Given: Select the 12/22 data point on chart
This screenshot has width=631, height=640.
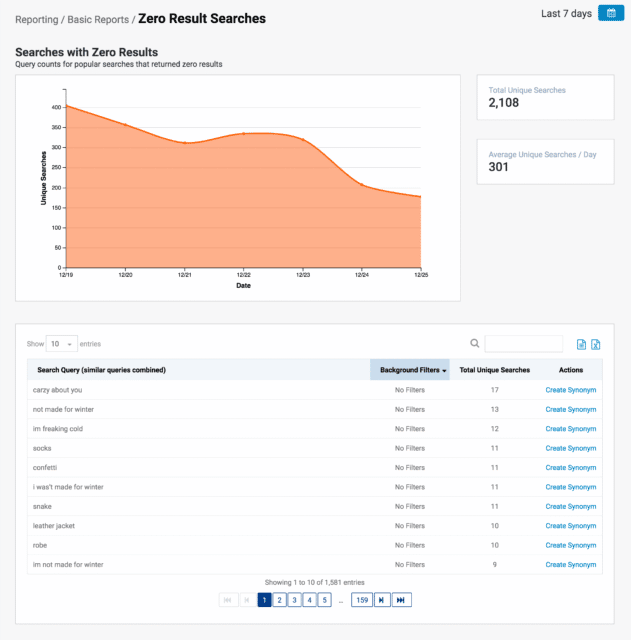Looking at the screenshot, I should [244, 133].
